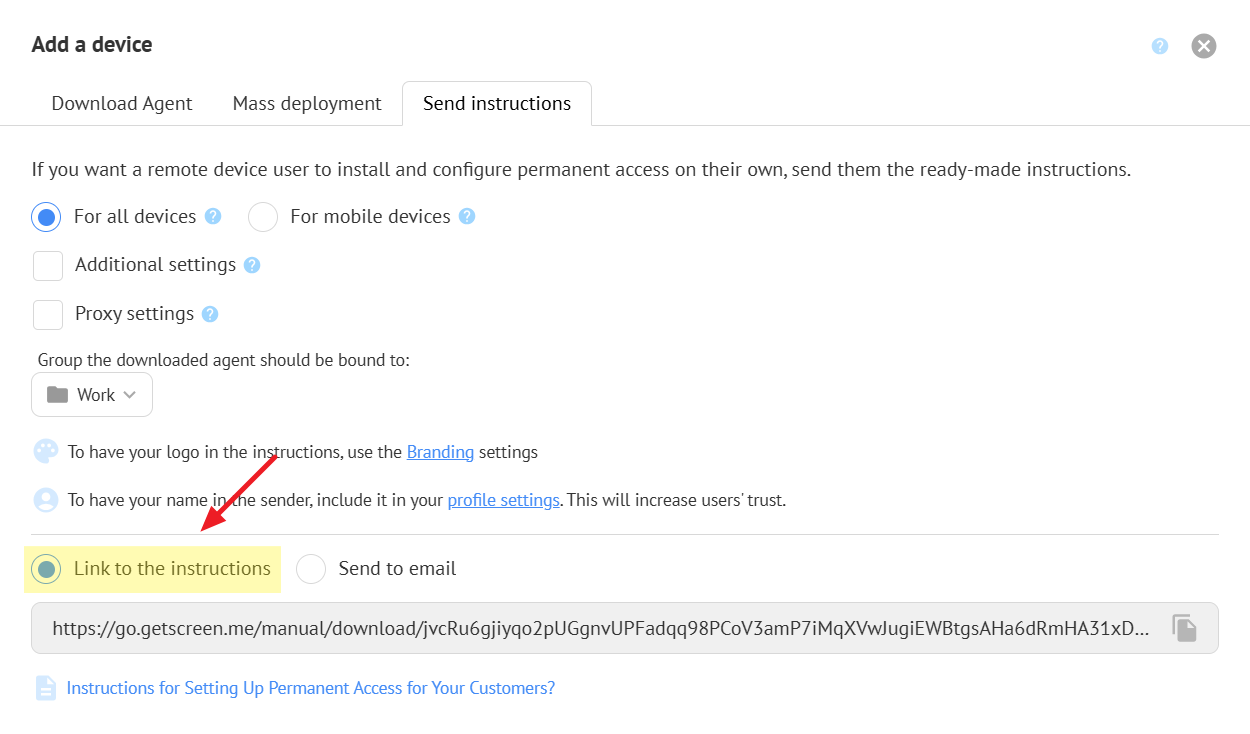1250x734 pixels.
Task: Click help icon beside For all devices
Action: (x=213, y=216)
